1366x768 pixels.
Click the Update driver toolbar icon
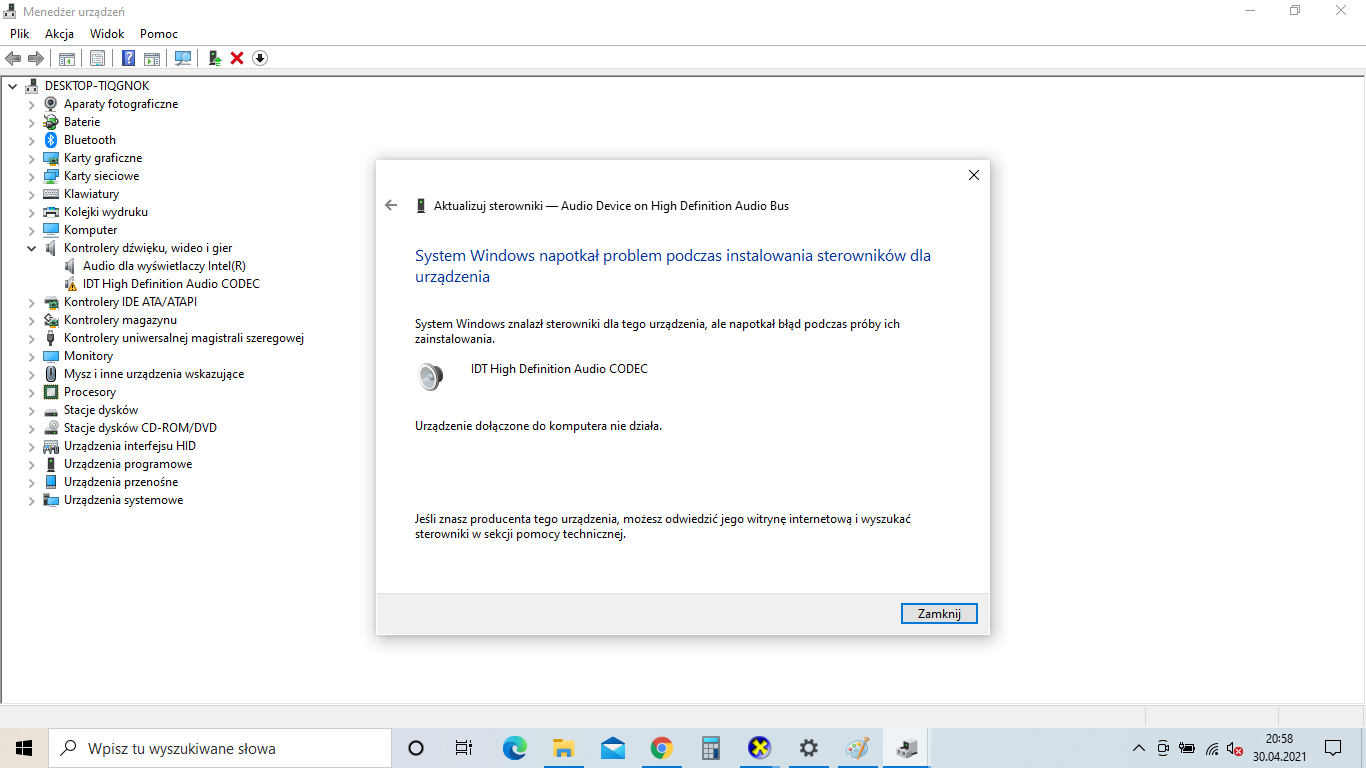[213, 58]
